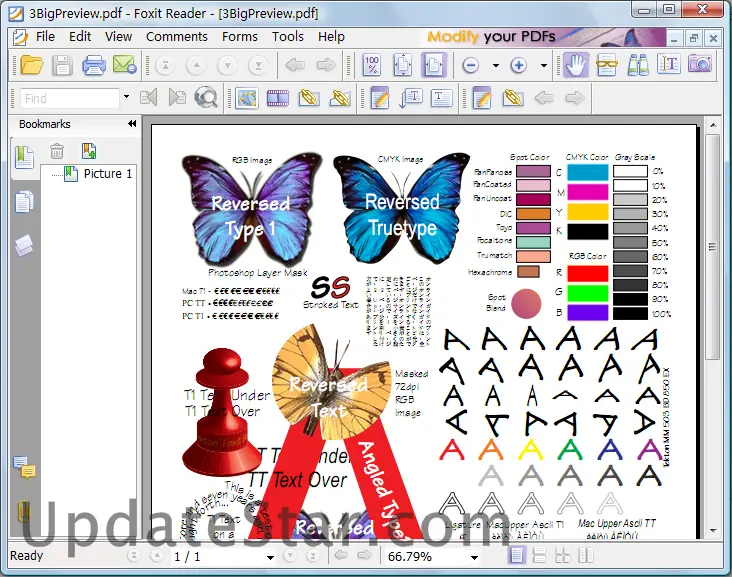
Task: Set zoom to actual size 100%
Action: click(x=372, y=65)
